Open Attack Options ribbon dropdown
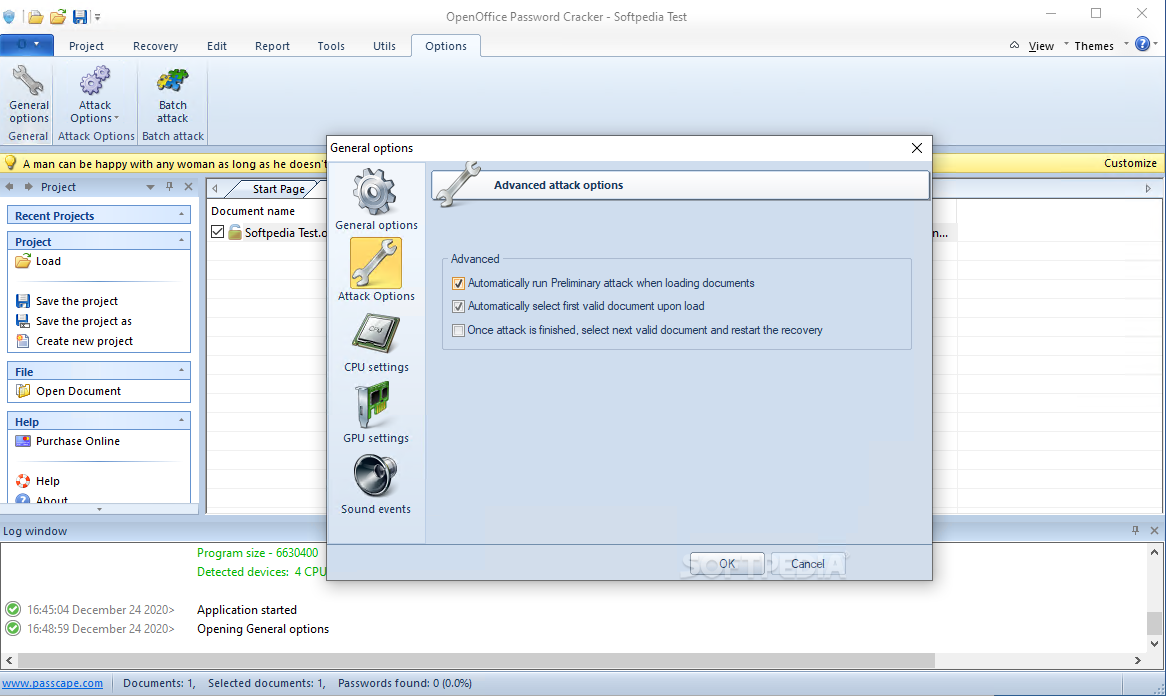 click(95, 95)
